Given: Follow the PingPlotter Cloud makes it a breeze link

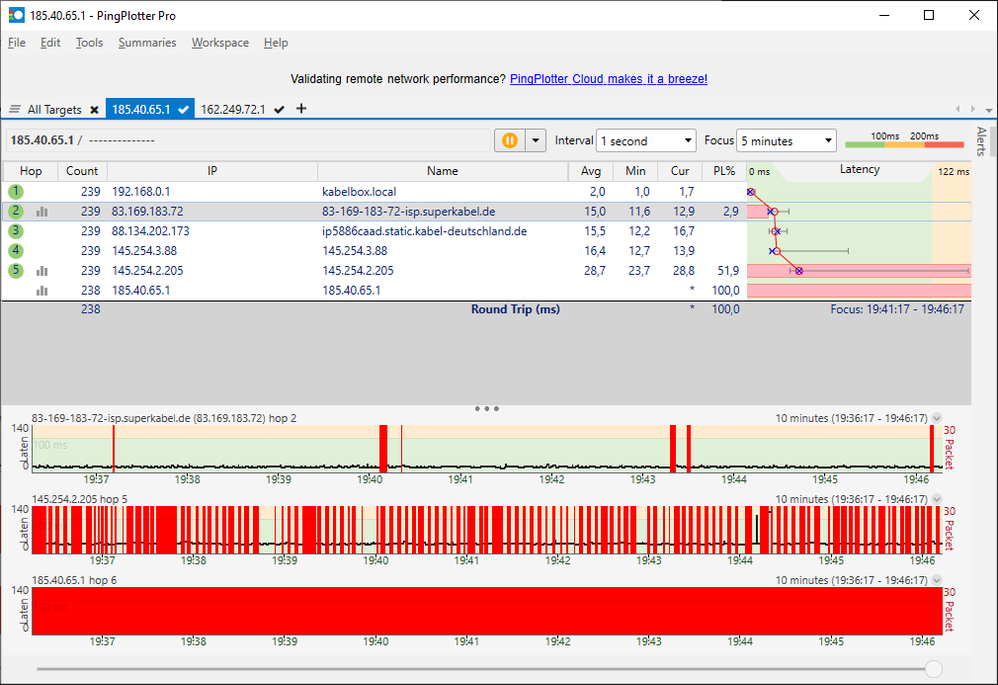Looking at the screenshot, I should pyautogui.click(x=608, y=79).
